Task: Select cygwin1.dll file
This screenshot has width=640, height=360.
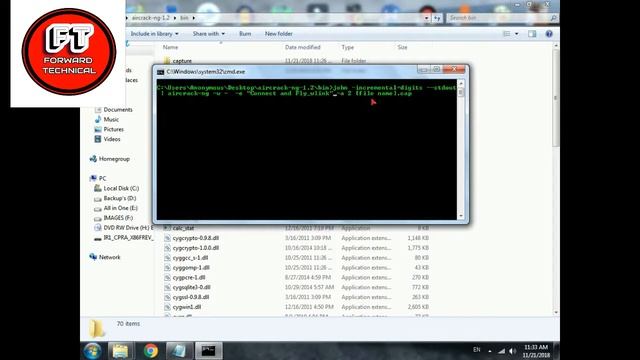Action: point(187,307)
